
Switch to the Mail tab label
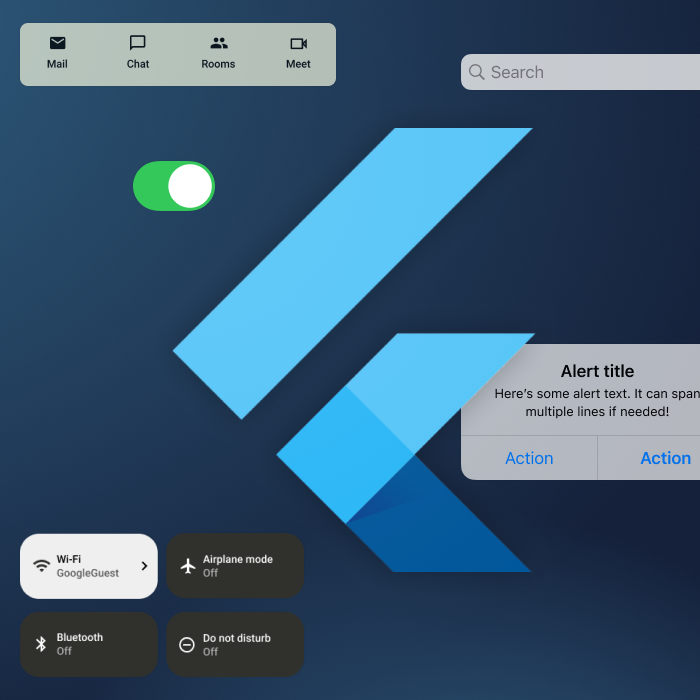click(x=57, y=64)
